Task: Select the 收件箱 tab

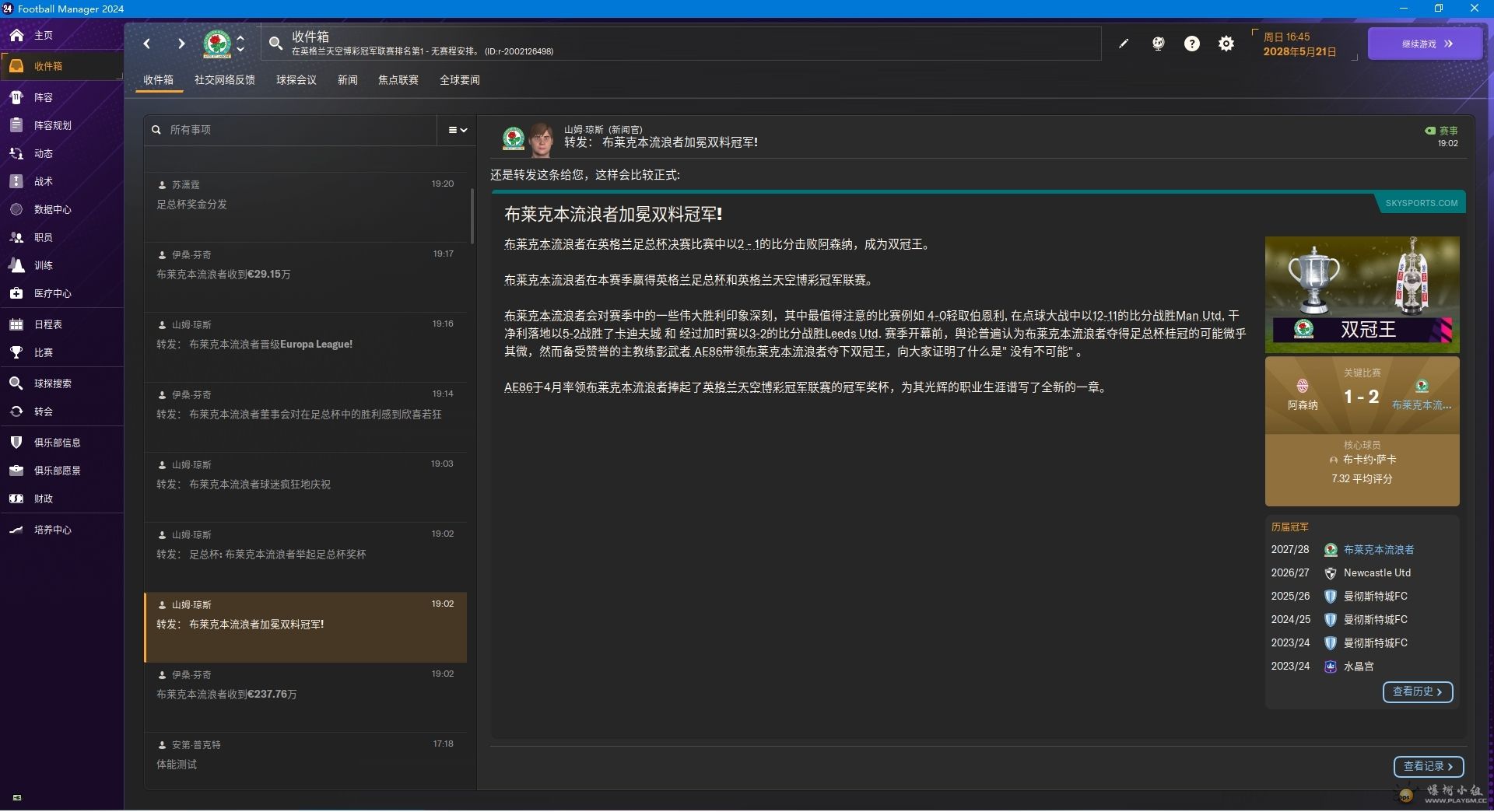Action: click(159, 80)
